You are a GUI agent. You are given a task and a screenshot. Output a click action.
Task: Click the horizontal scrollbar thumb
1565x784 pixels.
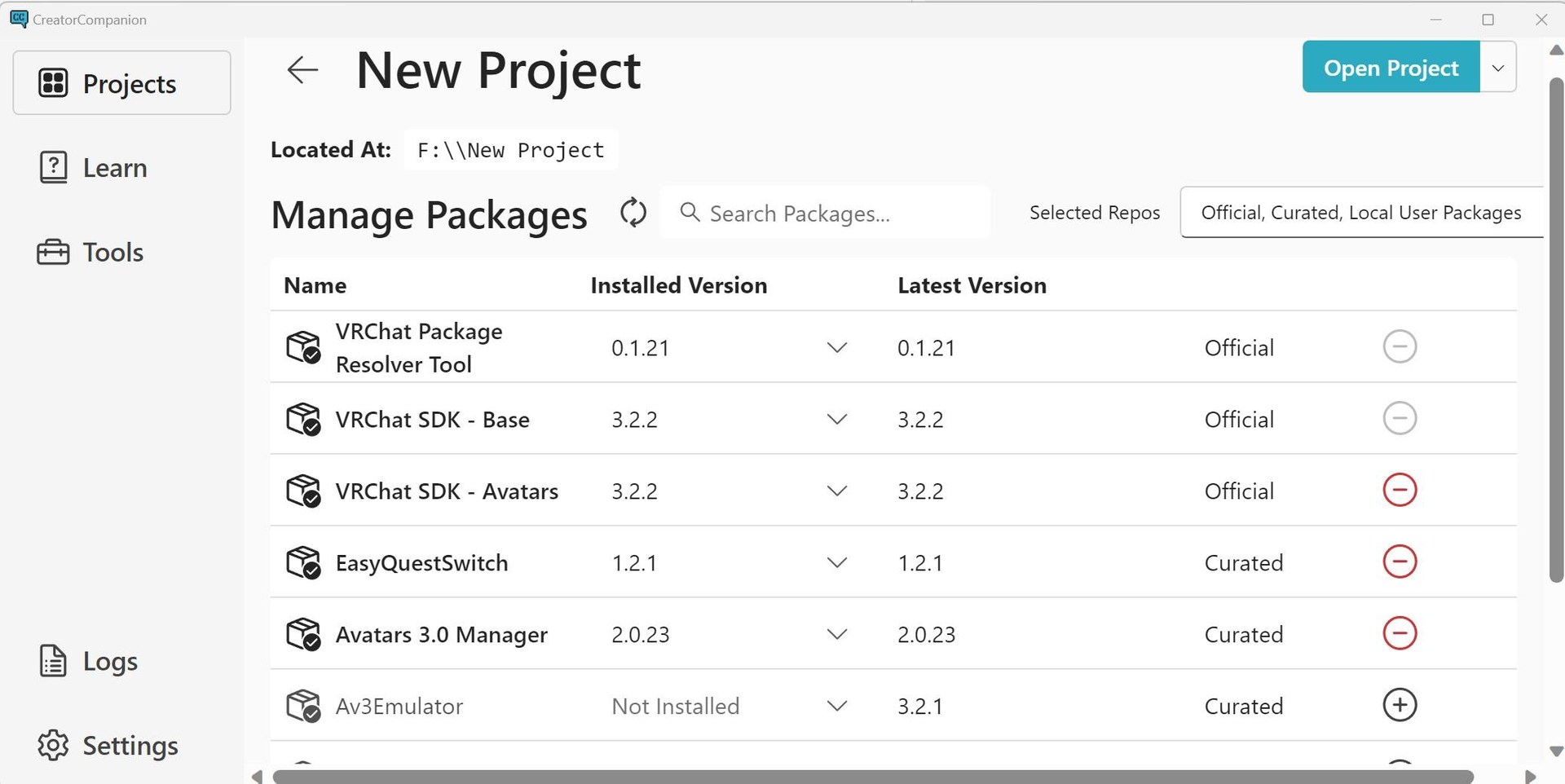click(872, 777)
